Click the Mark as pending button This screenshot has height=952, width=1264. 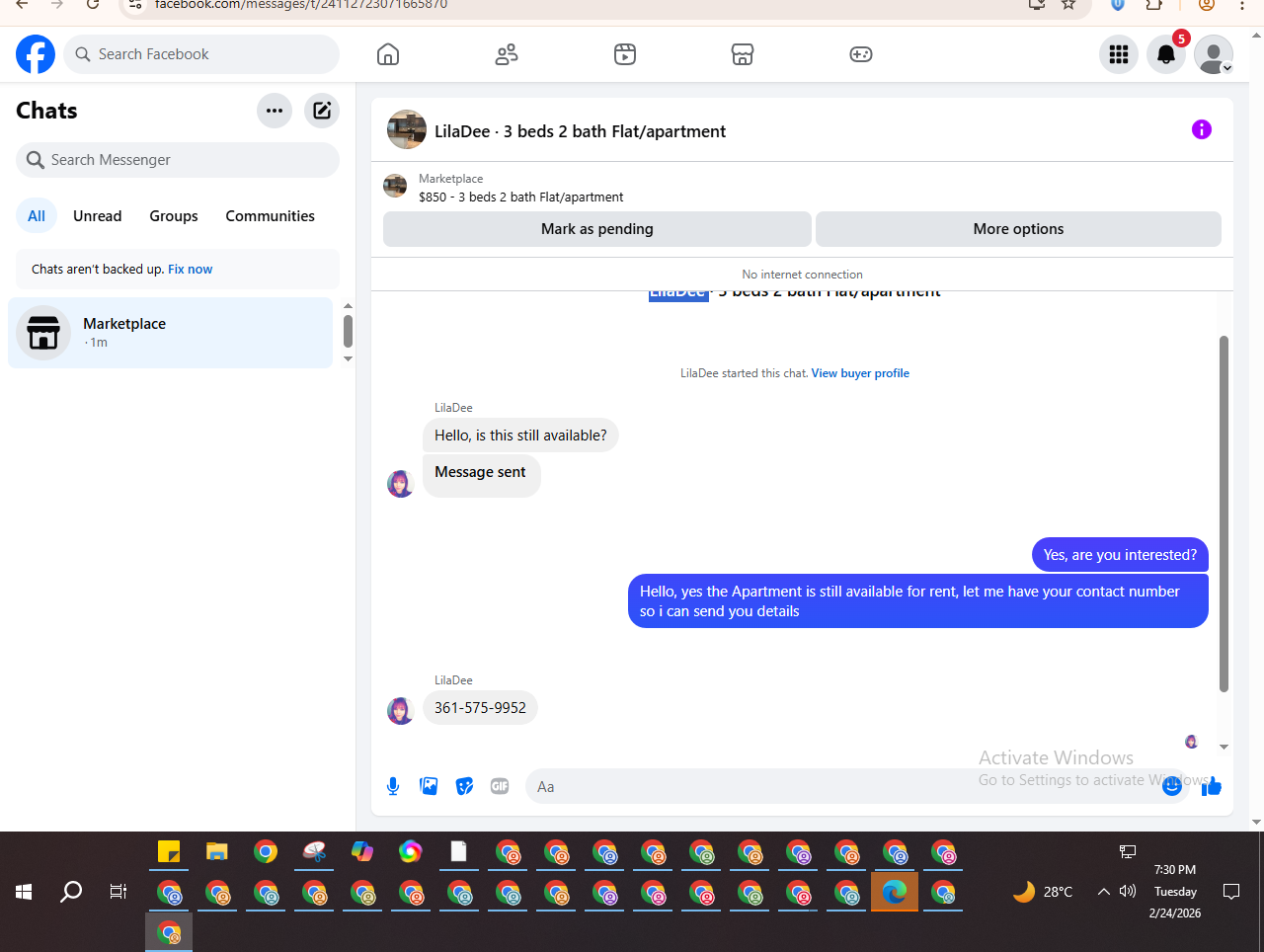point(597,229)
